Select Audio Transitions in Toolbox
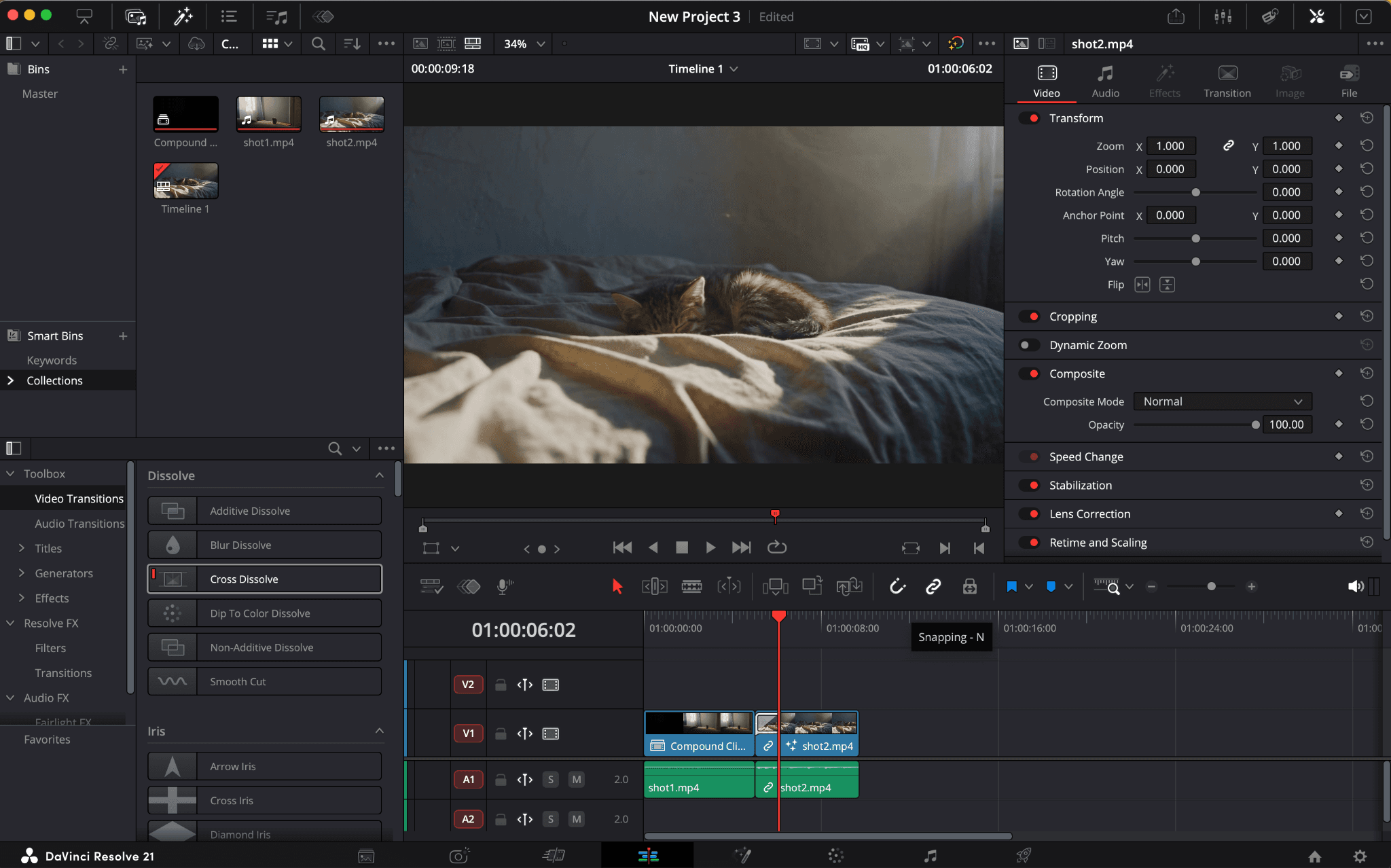The image size is (1391, 868). click(x=79, y=523)
